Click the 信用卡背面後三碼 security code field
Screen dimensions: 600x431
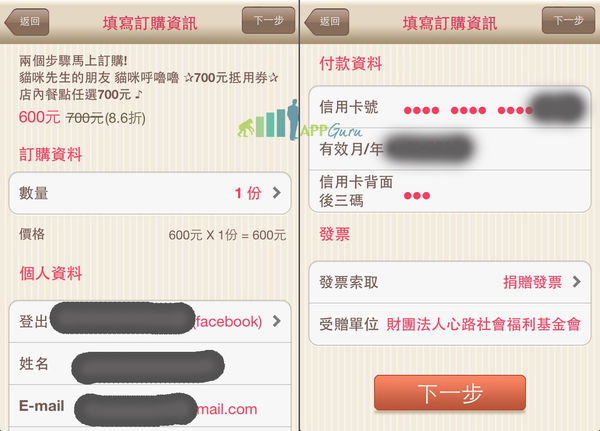pos(450,191)
